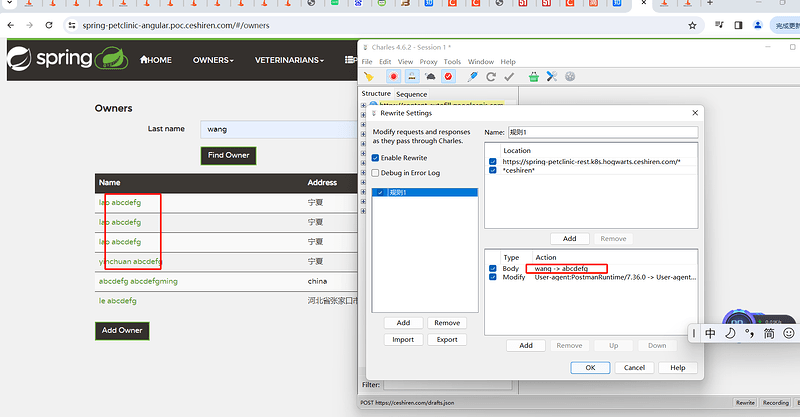This screenshot has height=417, width=800.
Task: Check the Debug in Error Log checkbox
Action: (x=376, y=173)
